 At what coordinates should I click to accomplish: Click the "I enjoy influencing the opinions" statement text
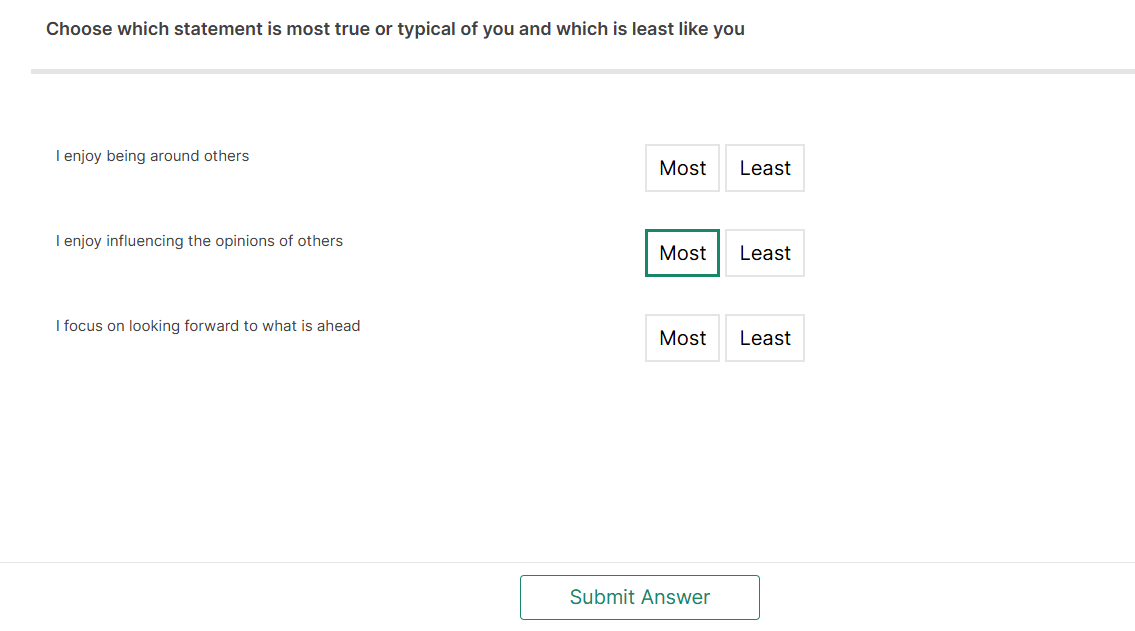coord(199,241)
